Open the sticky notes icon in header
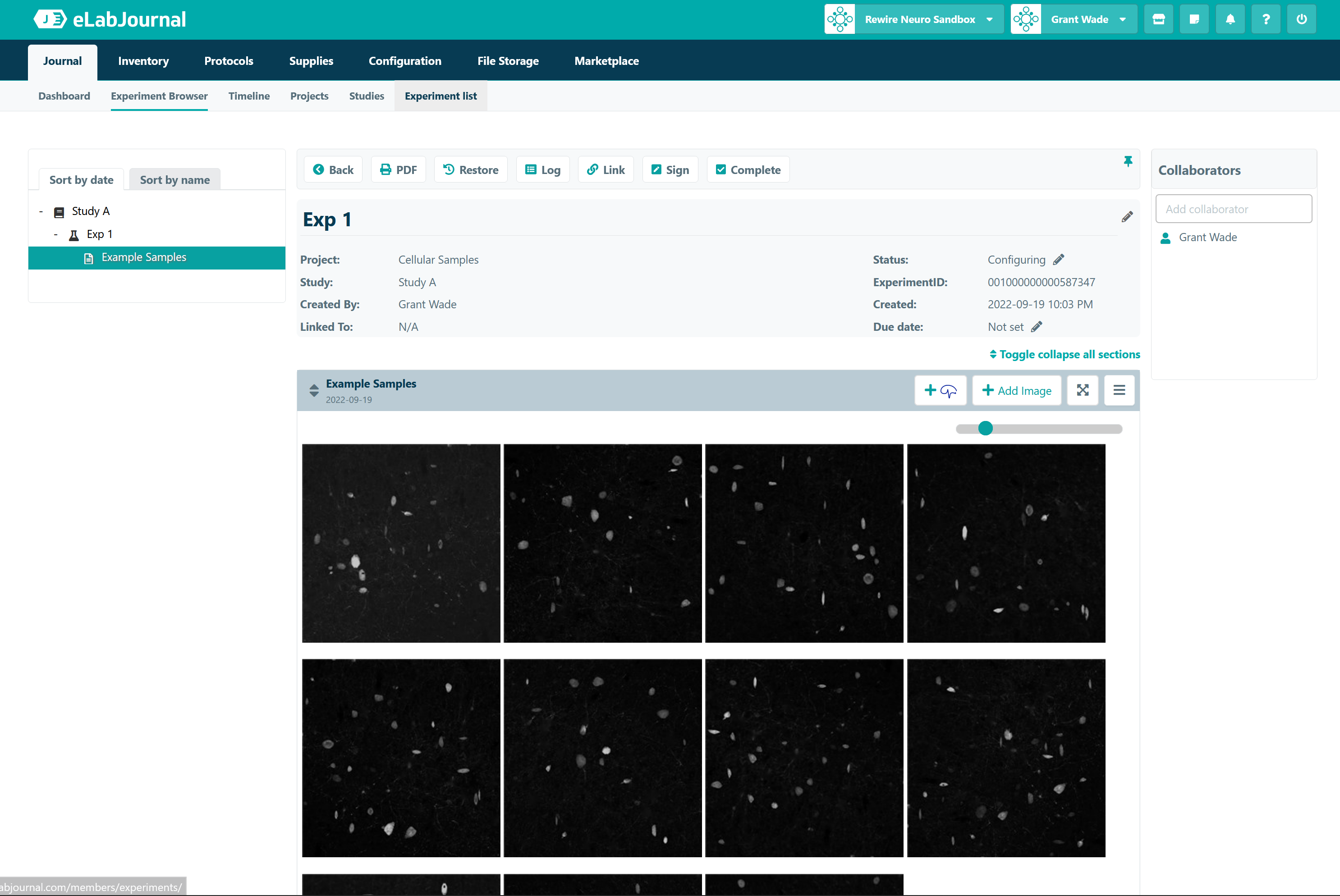The image size is (1340, 896). pos(1194,19)
